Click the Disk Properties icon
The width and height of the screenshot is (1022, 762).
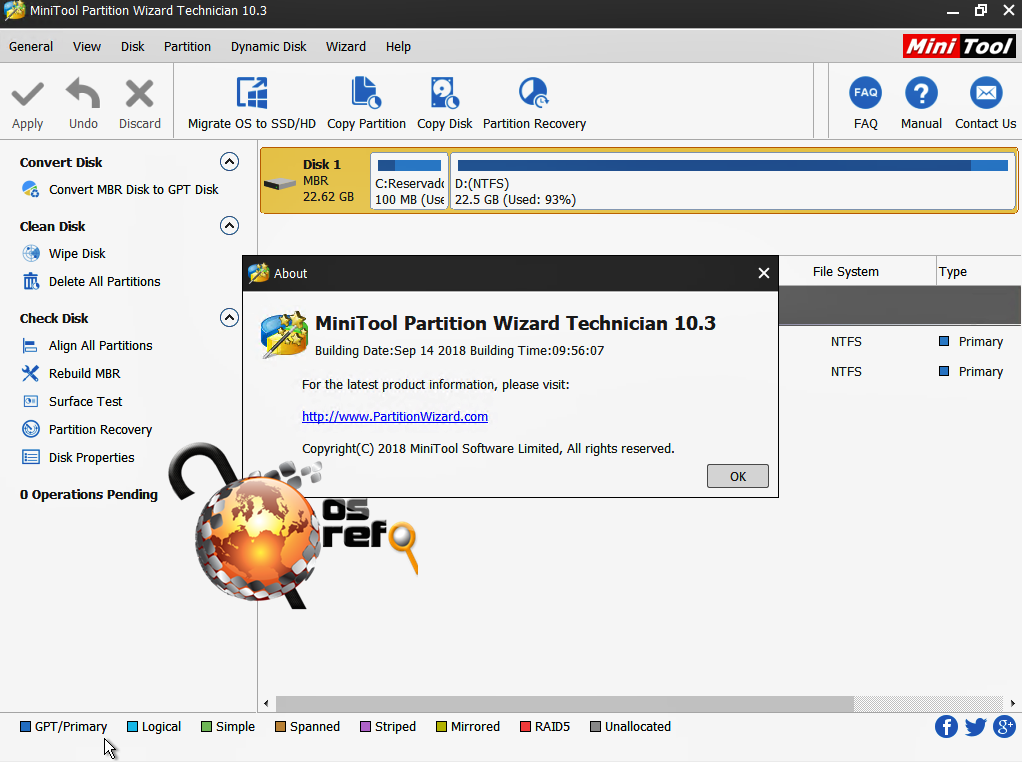pyautogui.click(x=31, y=457)
